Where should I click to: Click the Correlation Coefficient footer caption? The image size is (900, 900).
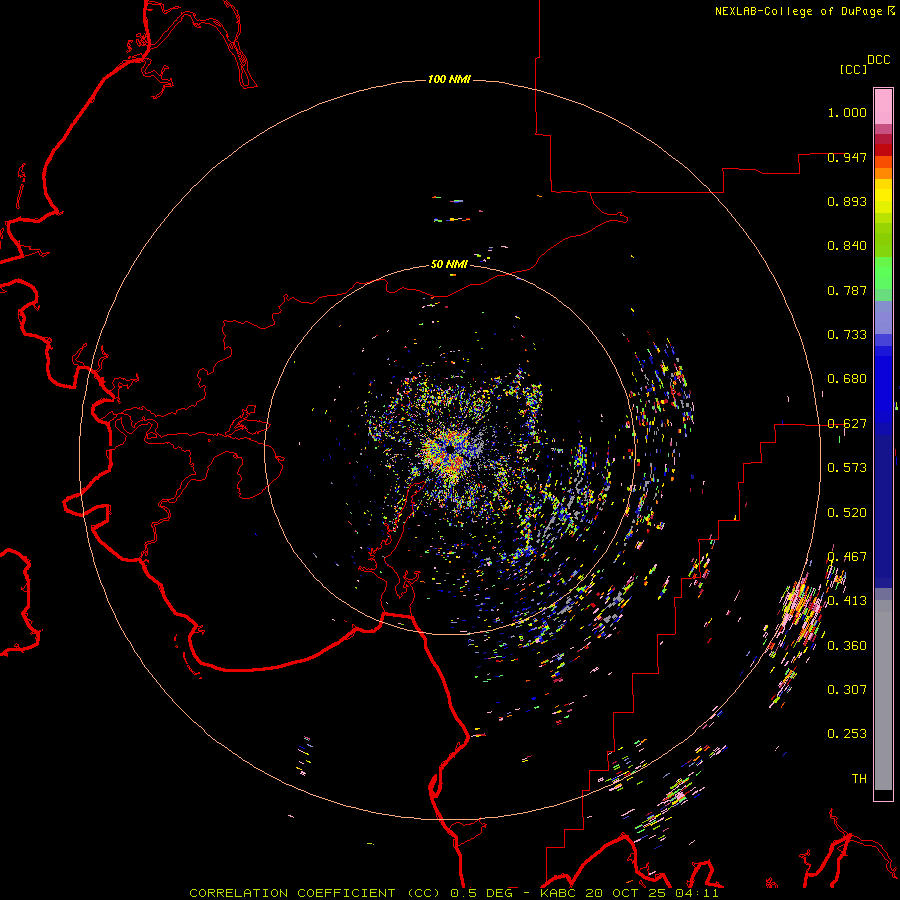click(453, 893)
